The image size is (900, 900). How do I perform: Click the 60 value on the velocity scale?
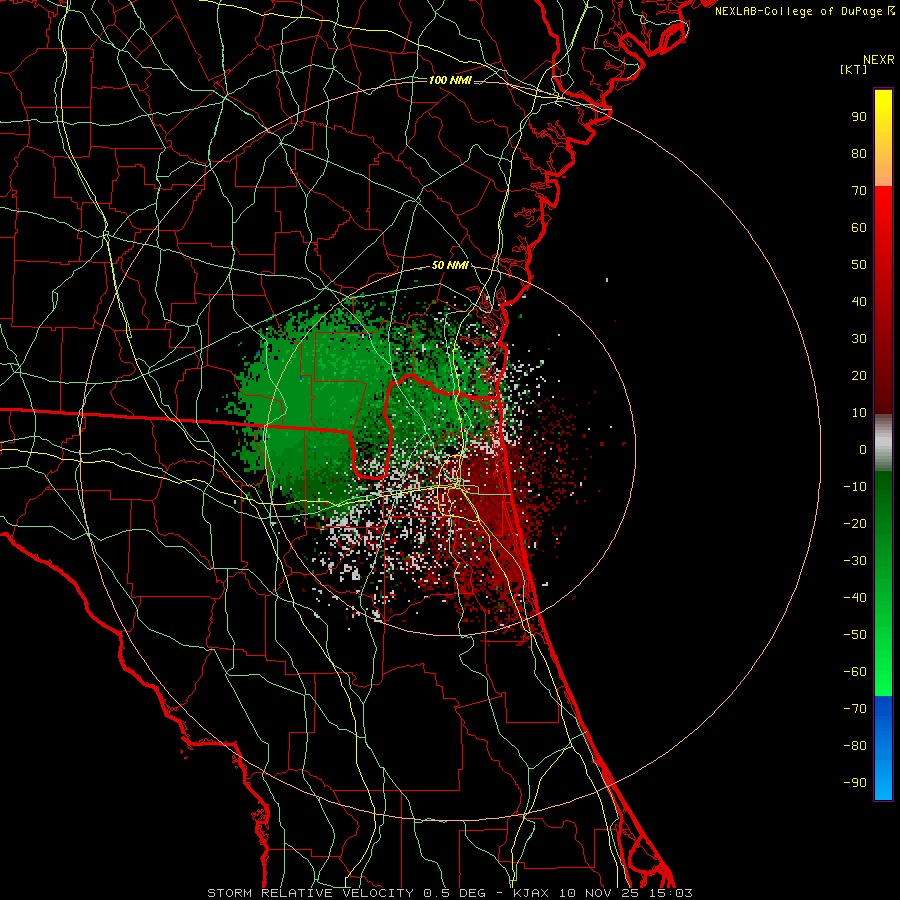859,228
